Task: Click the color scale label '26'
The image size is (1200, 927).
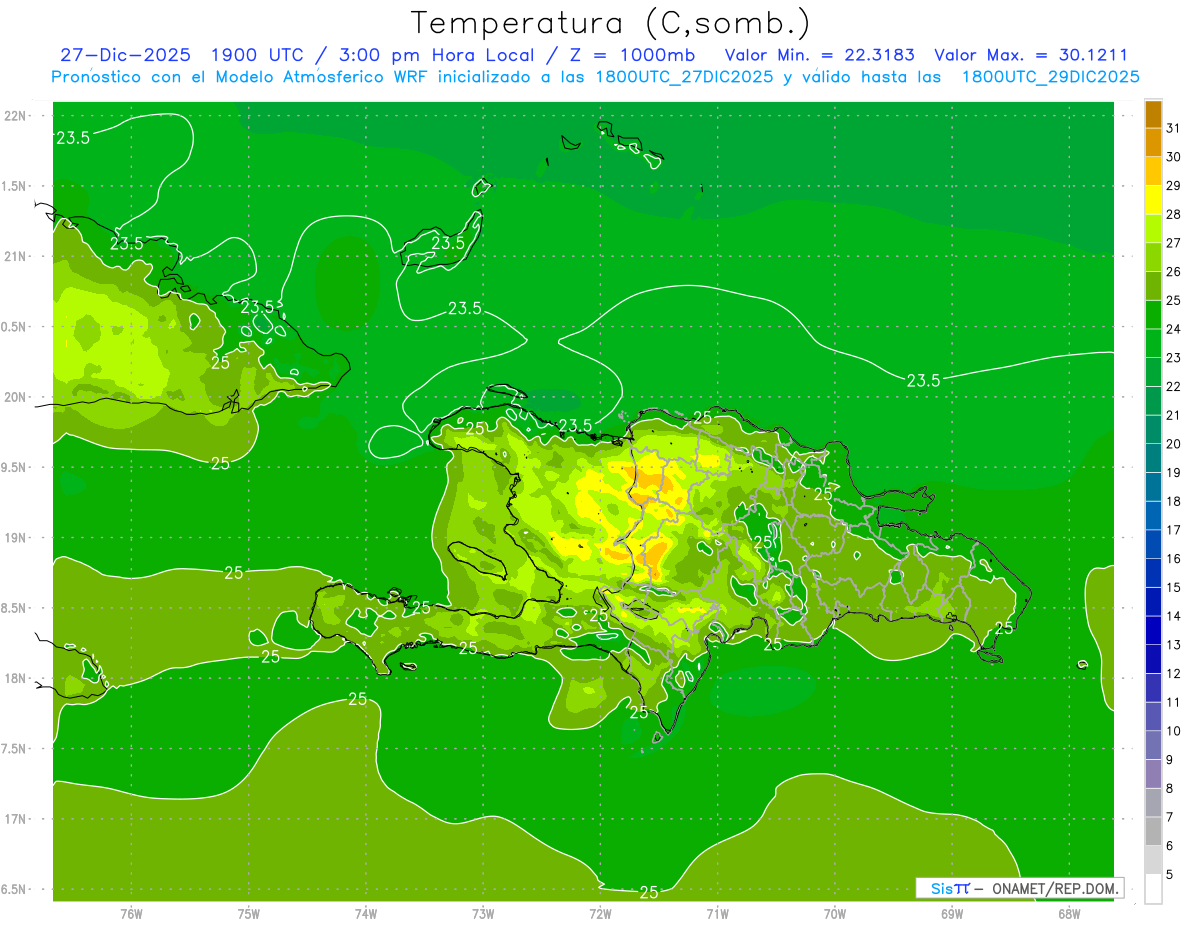Action: pos(1173,271)
